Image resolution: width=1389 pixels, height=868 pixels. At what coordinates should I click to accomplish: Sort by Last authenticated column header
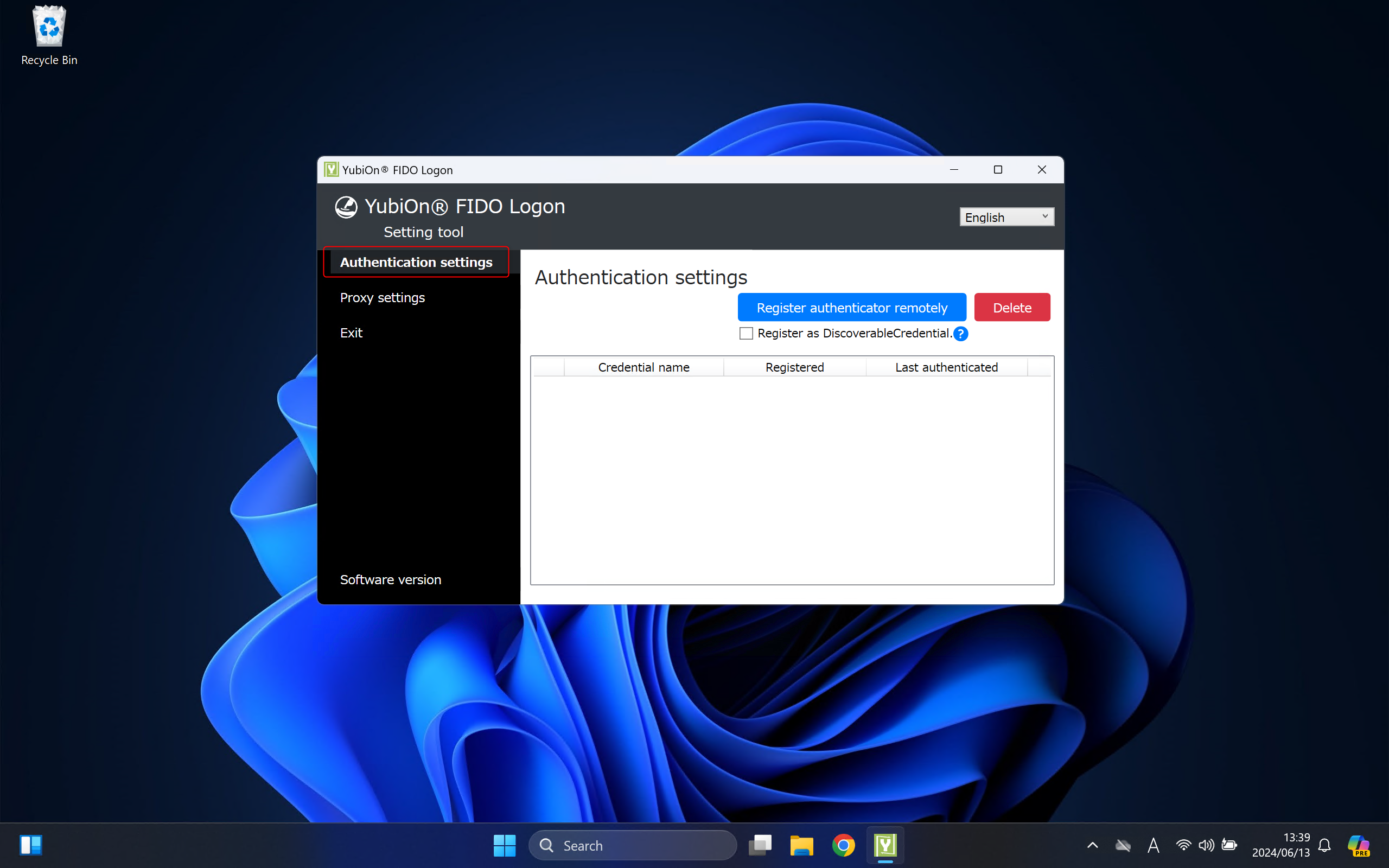946,367
